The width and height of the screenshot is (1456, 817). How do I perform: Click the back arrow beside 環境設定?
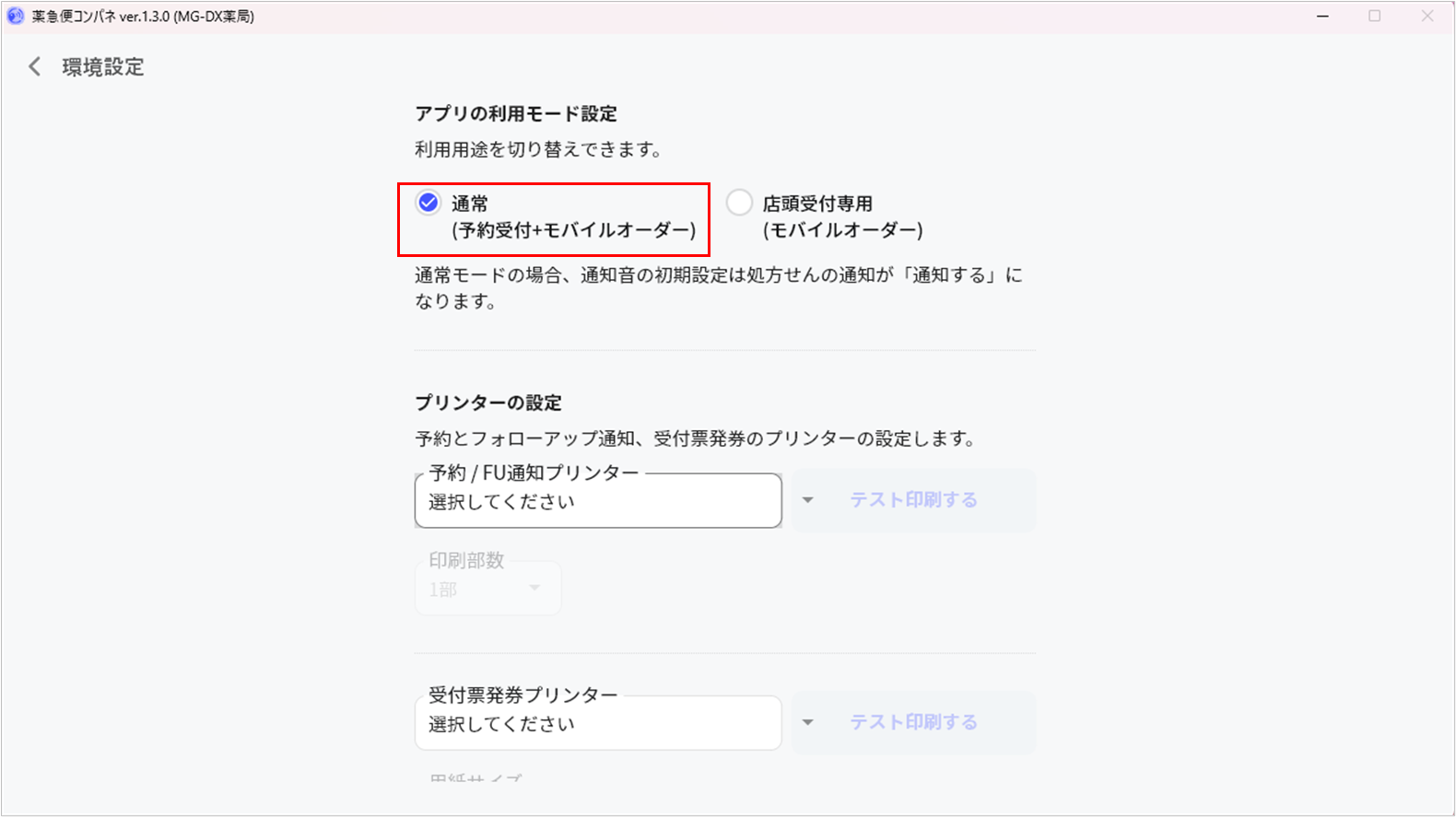point(35,66)
